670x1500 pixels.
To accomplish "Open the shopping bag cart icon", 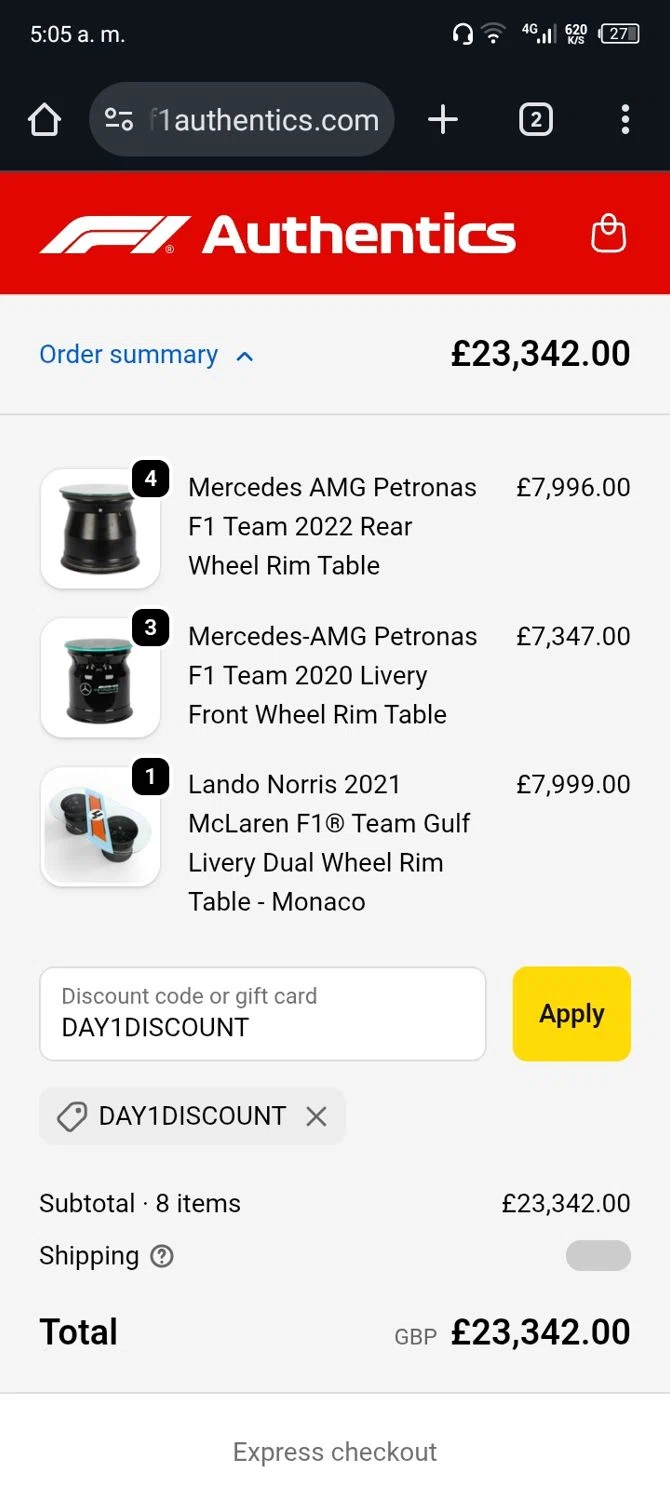I will (x=608, y=234).
